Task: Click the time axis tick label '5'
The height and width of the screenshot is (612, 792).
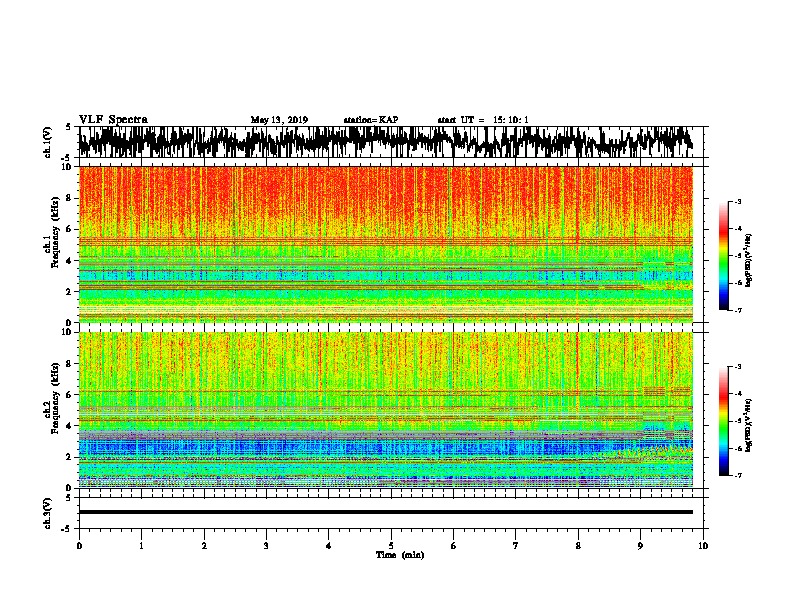Action: pos(391,546)
